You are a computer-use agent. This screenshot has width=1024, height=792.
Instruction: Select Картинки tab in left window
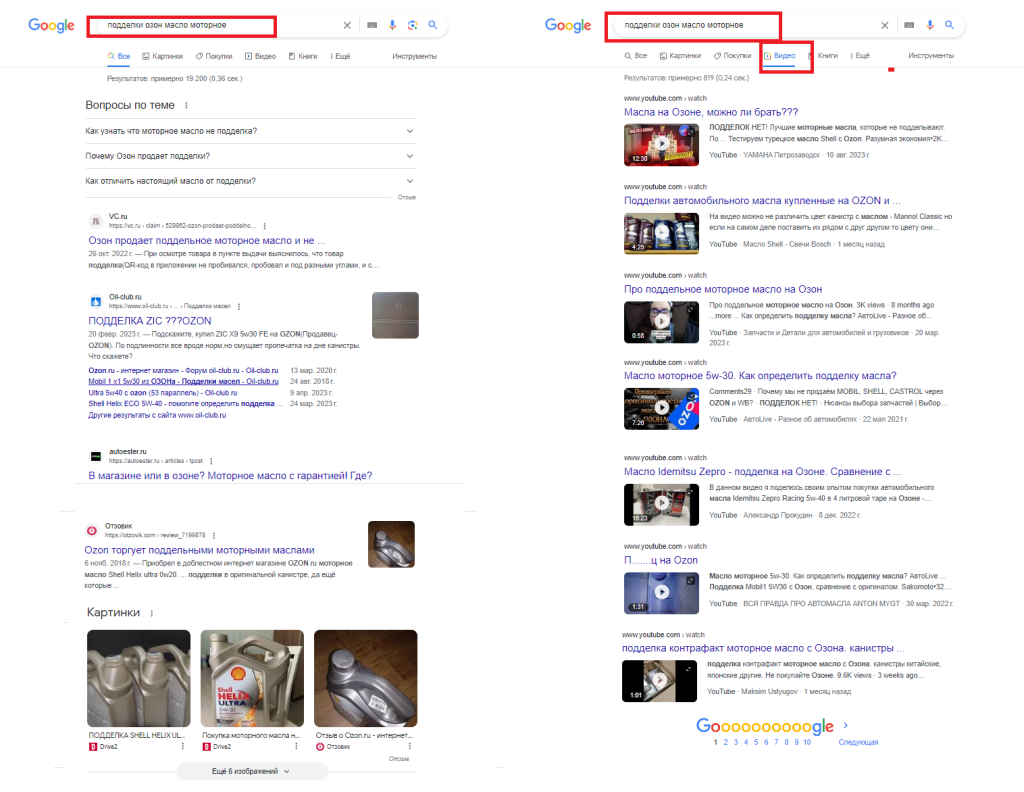pyautogui.click(x=163, y=56)
